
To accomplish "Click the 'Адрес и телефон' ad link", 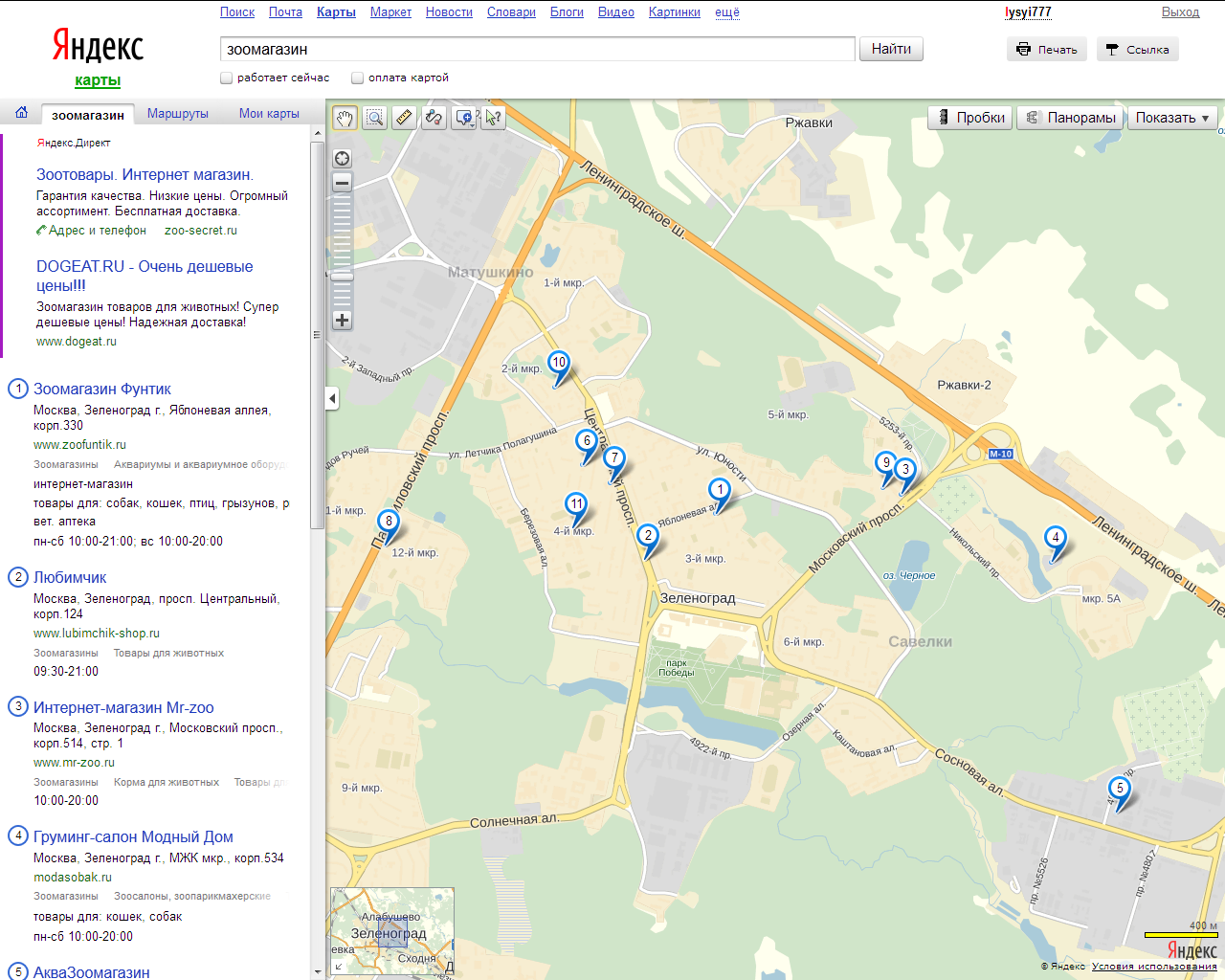I will pos(98,231).
